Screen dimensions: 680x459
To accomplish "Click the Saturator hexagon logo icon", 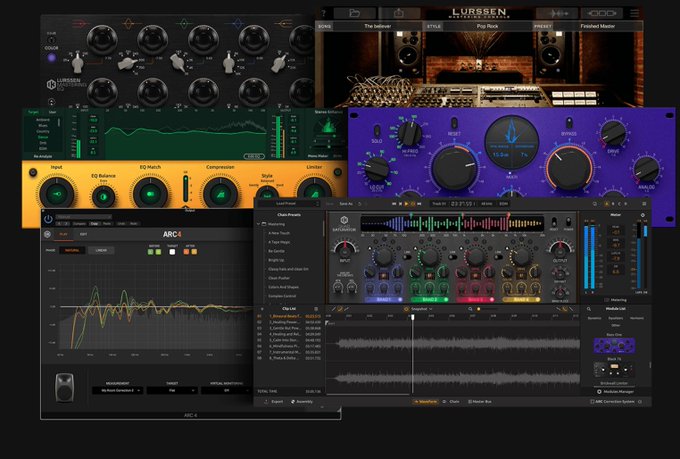I will tap(344, 220).
